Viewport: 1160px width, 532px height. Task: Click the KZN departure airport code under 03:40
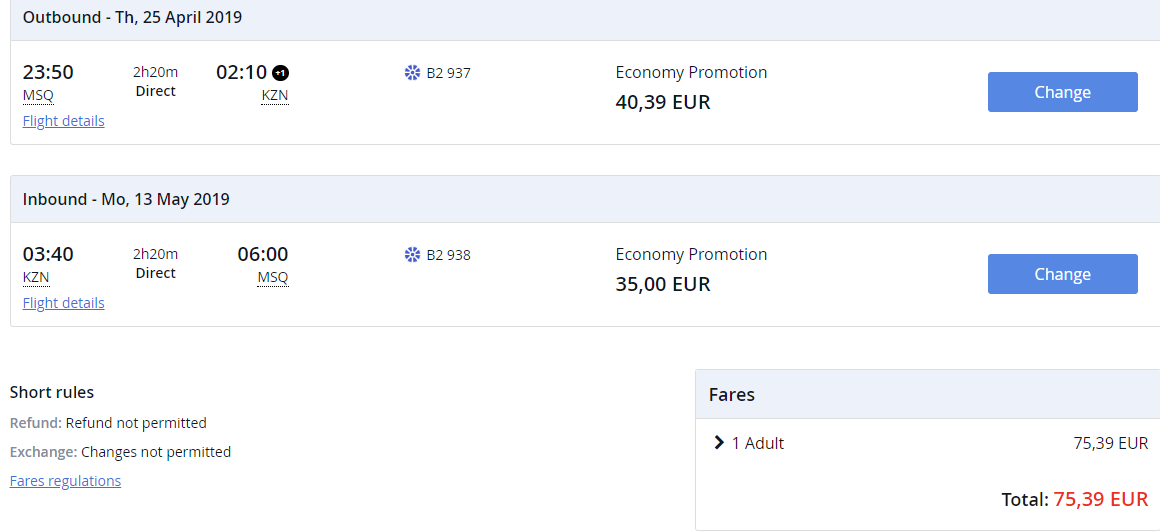(36, 277)
